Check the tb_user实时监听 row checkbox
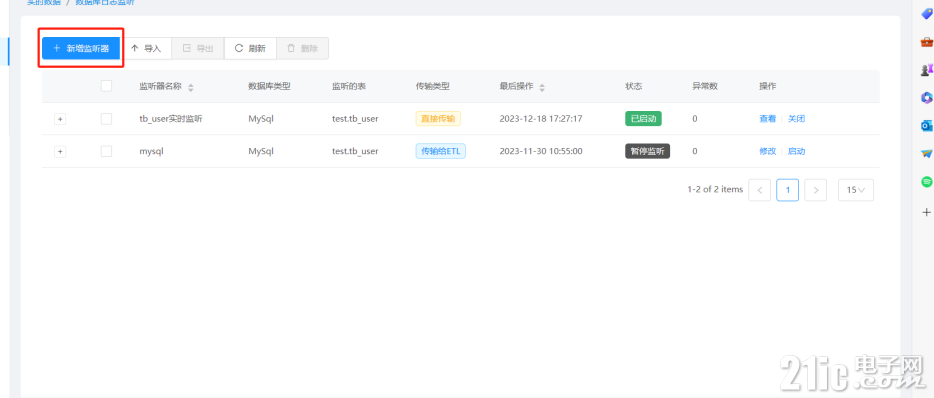 (x=106, y=119)
